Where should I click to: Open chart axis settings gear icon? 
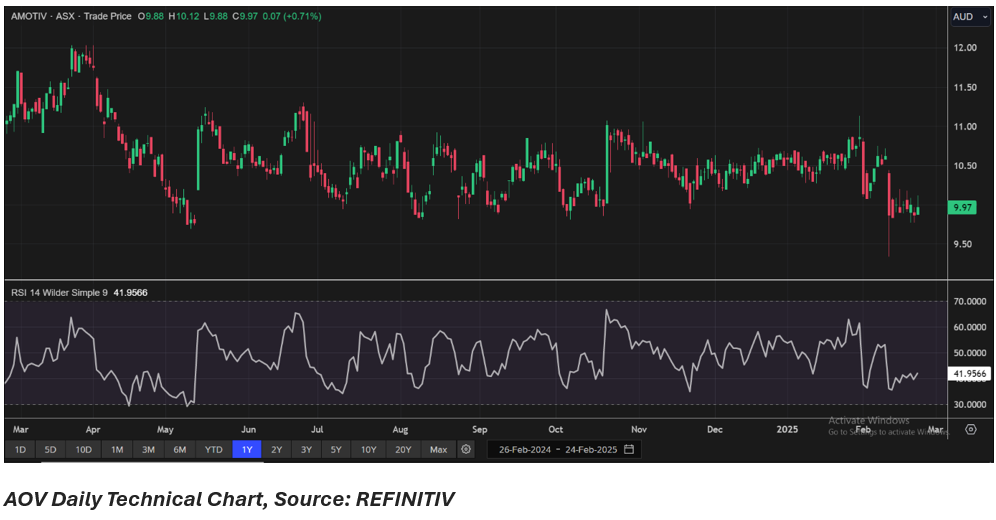[971, 429]
